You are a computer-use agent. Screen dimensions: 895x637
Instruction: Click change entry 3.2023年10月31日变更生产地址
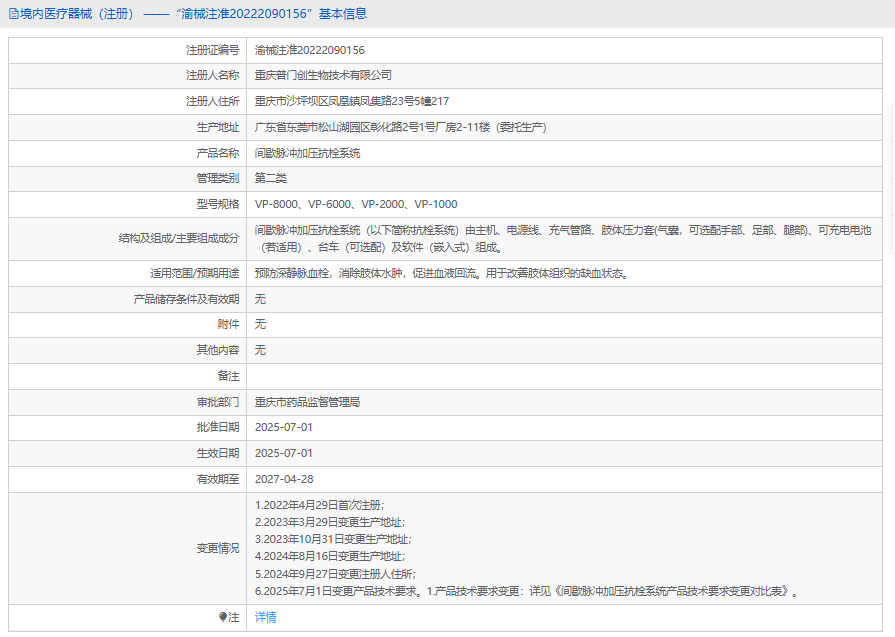tap(333, 539)
